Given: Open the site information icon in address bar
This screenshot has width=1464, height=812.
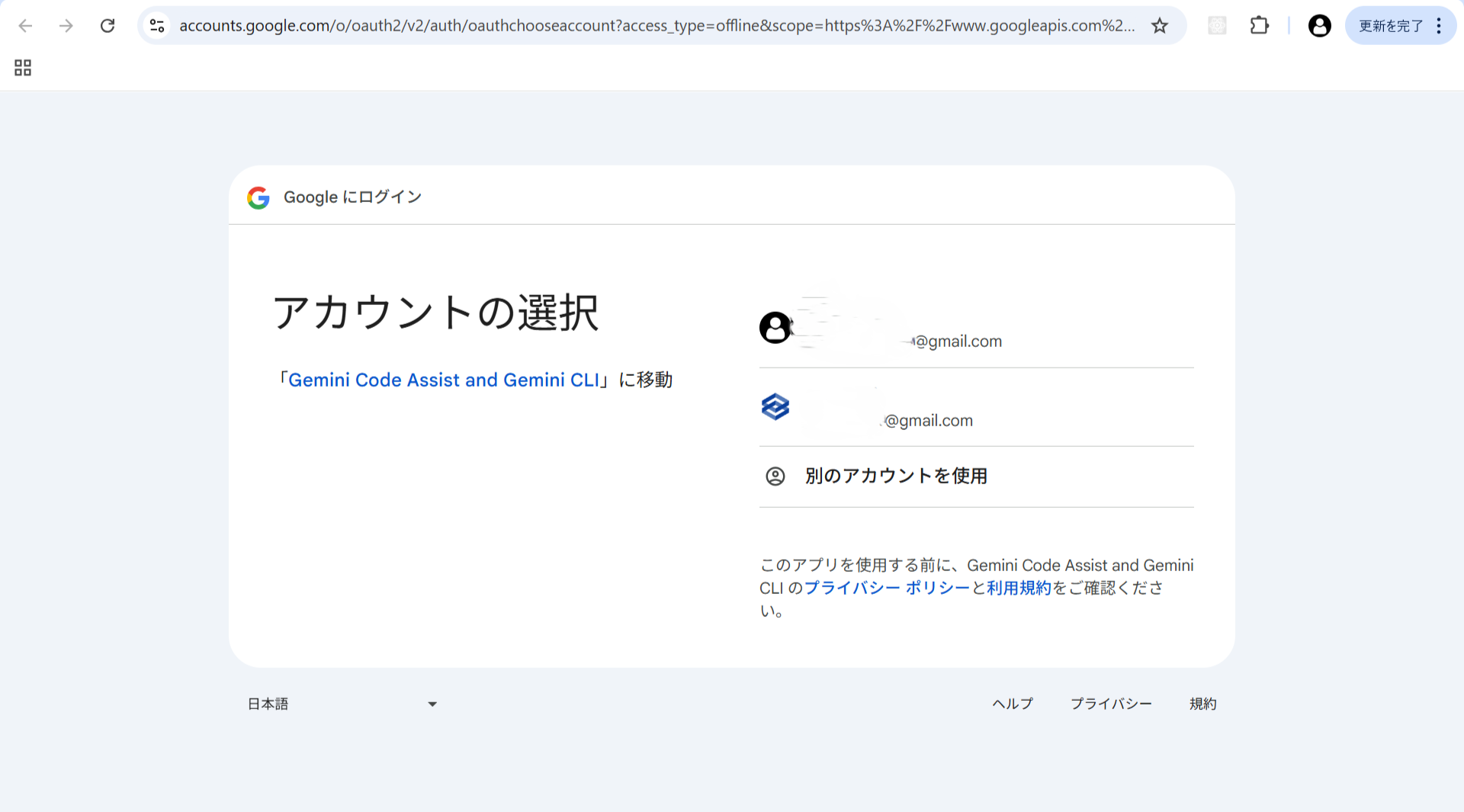Looking at the screenshot, I should pos(157,26).
